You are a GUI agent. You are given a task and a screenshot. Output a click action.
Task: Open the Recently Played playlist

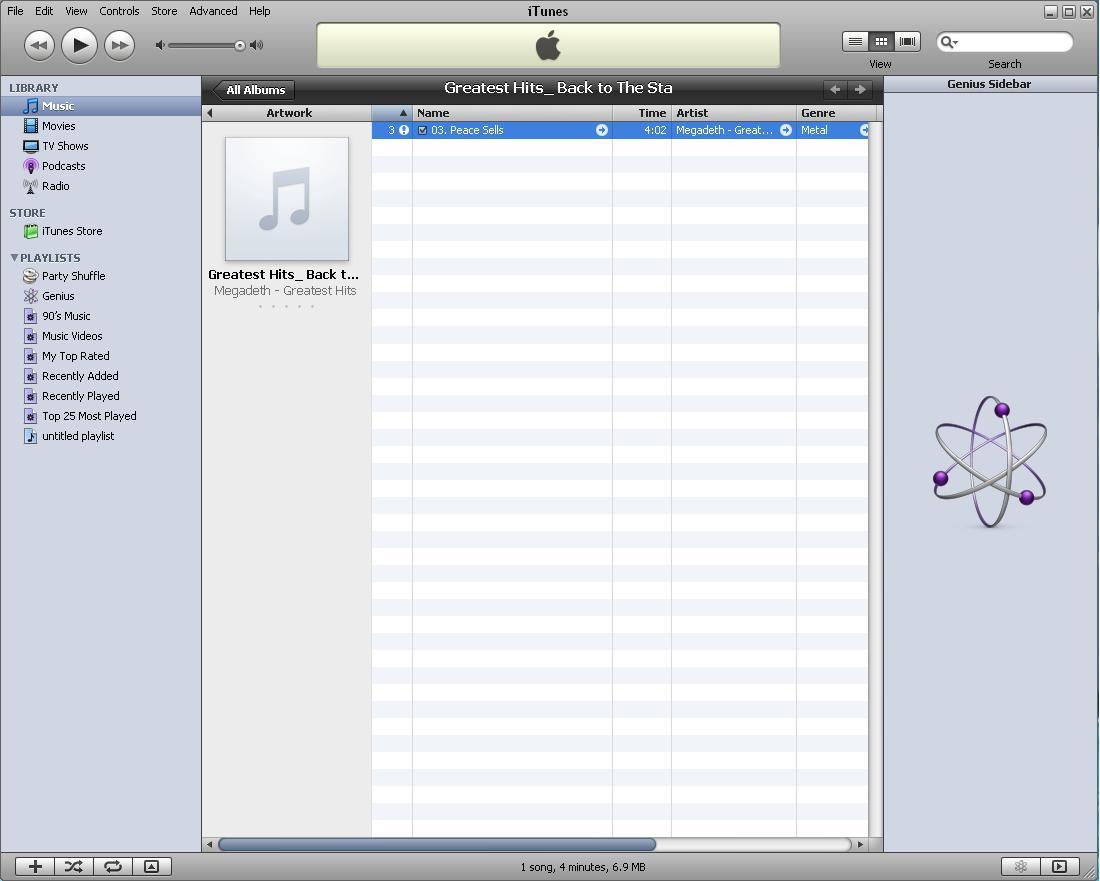(101, 396)
